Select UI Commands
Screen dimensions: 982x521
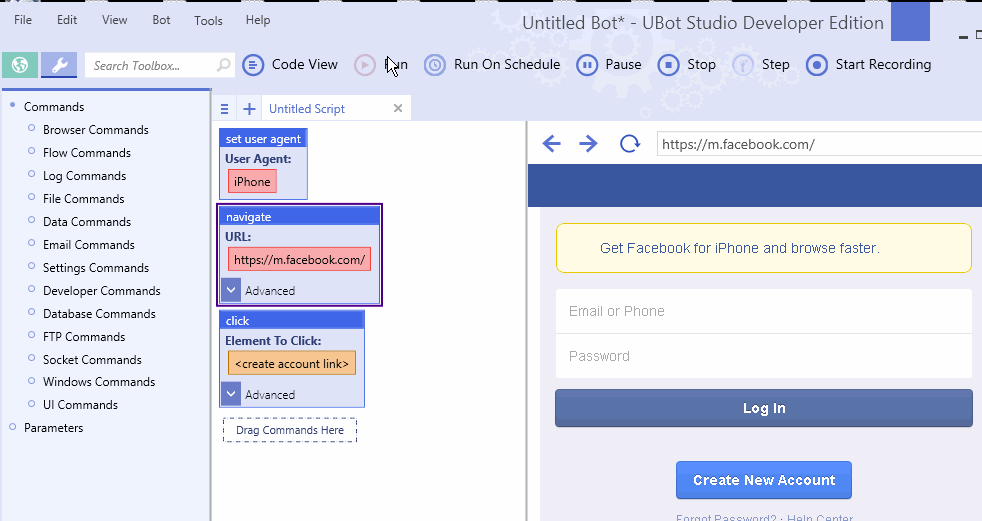pyautogui.click(x=80, y=405)
